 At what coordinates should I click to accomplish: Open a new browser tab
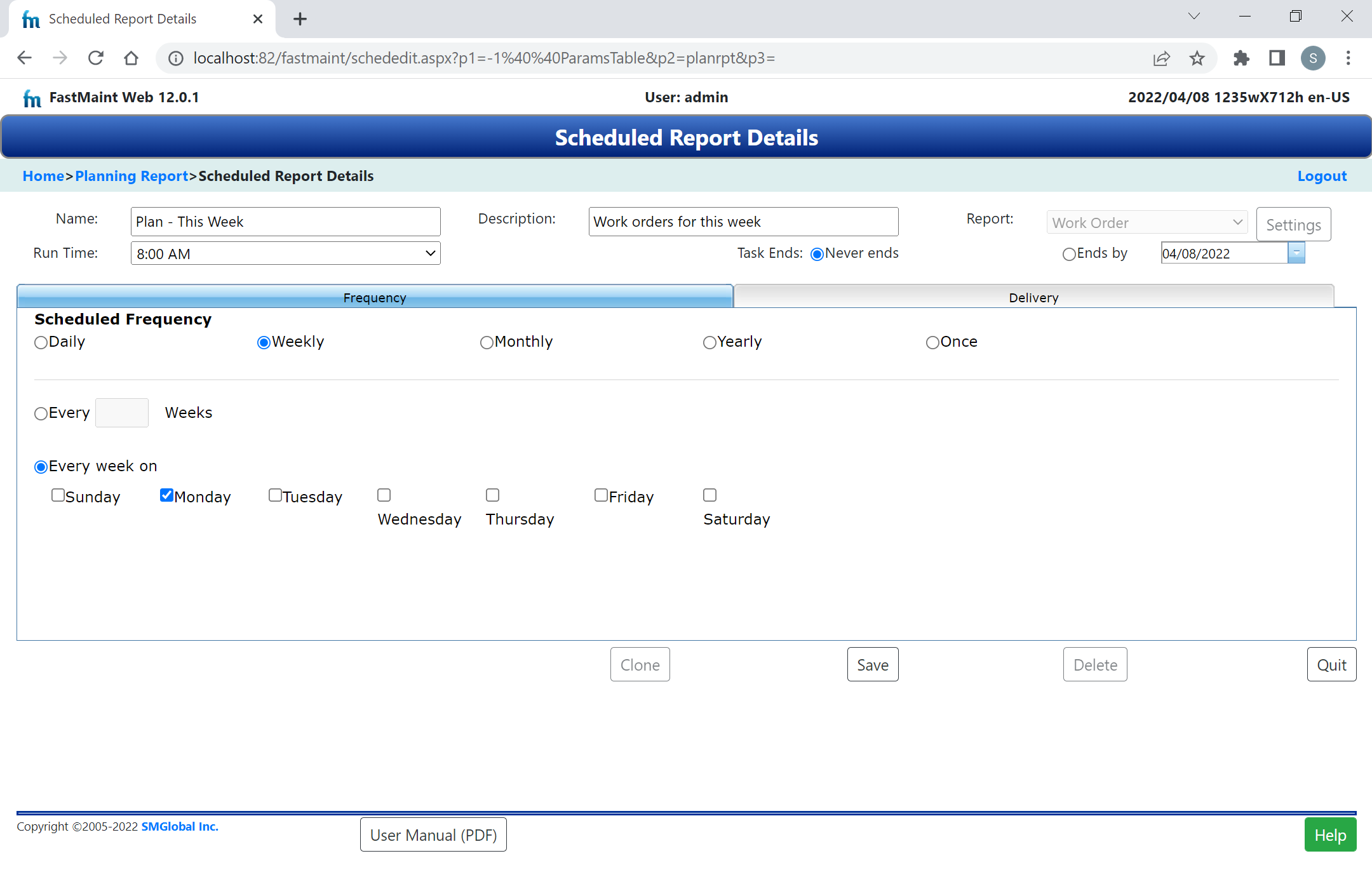(x=300, y=19)
